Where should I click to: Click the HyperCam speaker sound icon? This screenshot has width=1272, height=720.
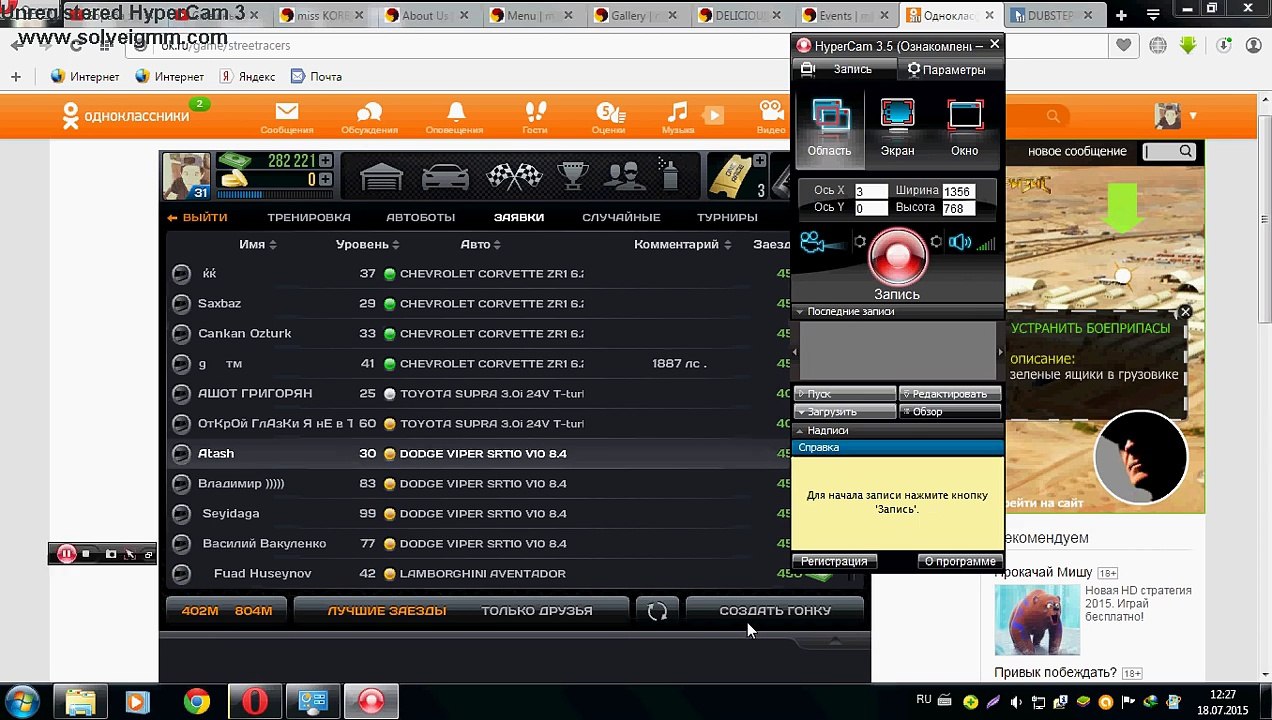[x=961, y=242]
